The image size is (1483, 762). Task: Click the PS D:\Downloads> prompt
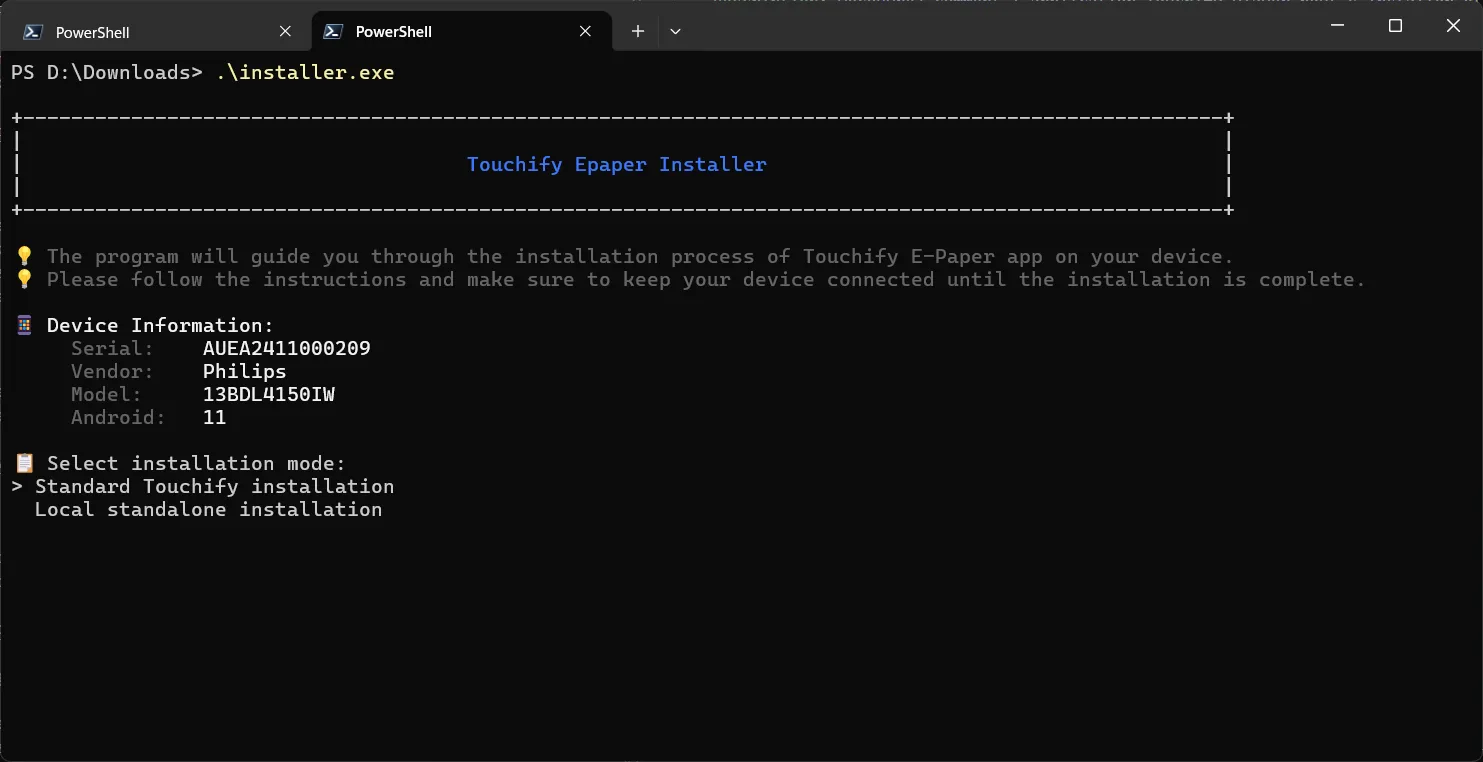(107, 73)
